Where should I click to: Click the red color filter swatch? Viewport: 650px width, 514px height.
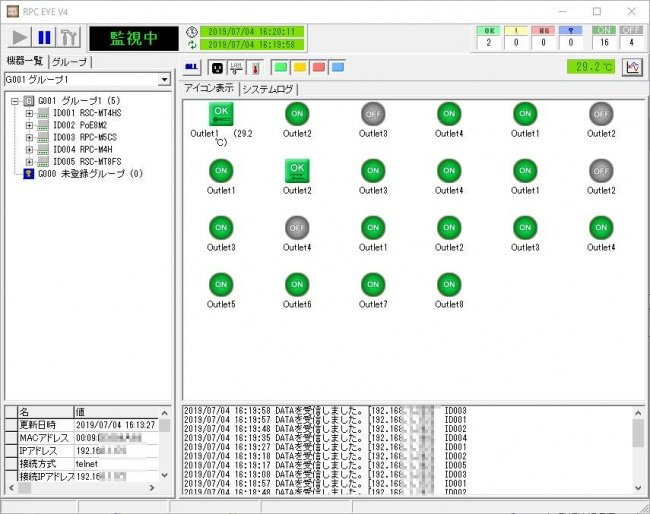pyautogui.click(x=319, y=67)
